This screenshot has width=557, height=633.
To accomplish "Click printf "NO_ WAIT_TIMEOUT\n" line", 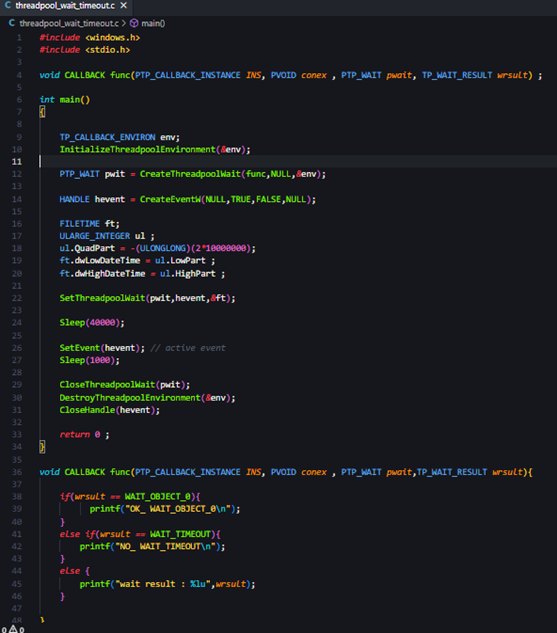I will 152,547.
